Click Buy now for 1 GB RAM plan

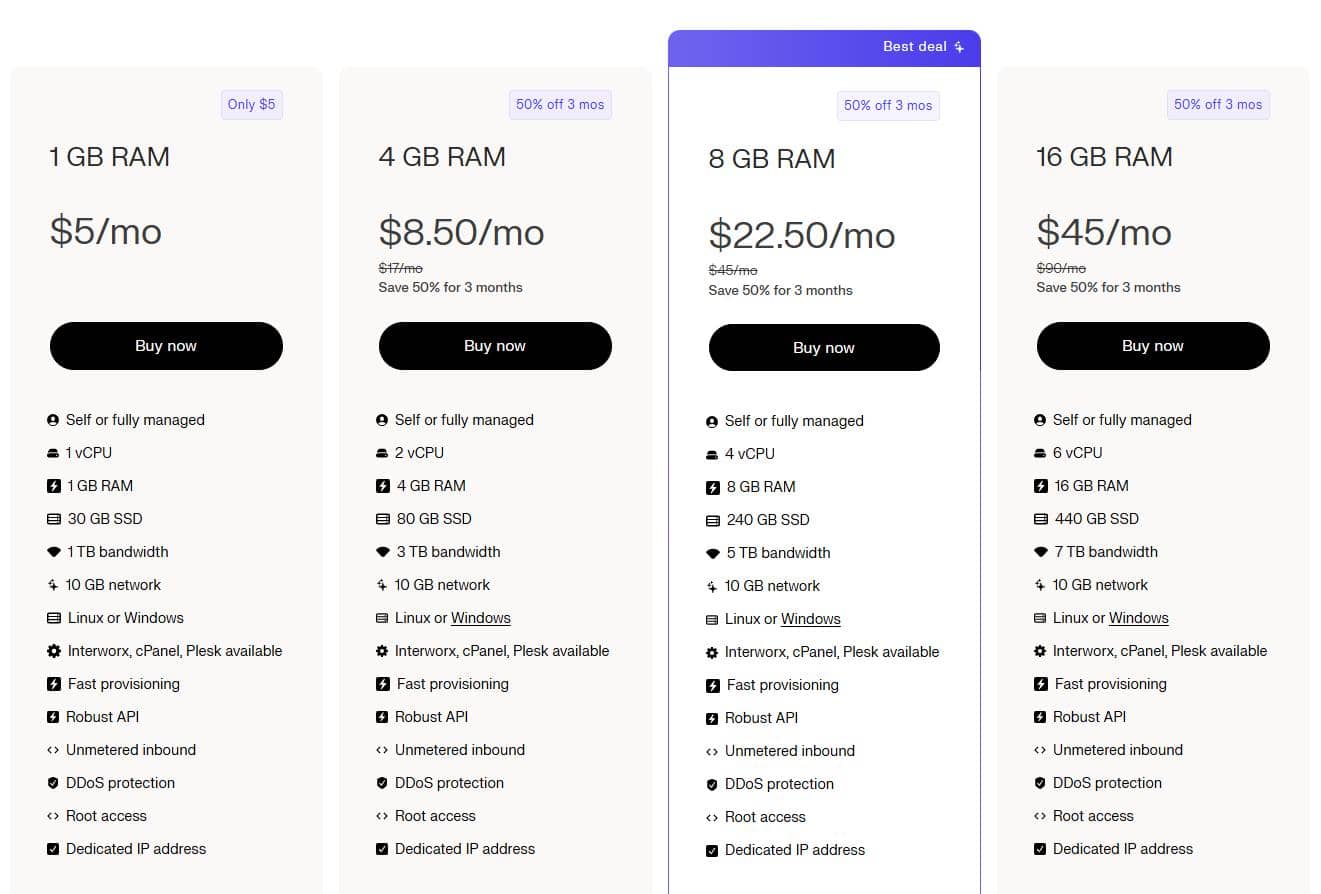(x=166, y=346)
